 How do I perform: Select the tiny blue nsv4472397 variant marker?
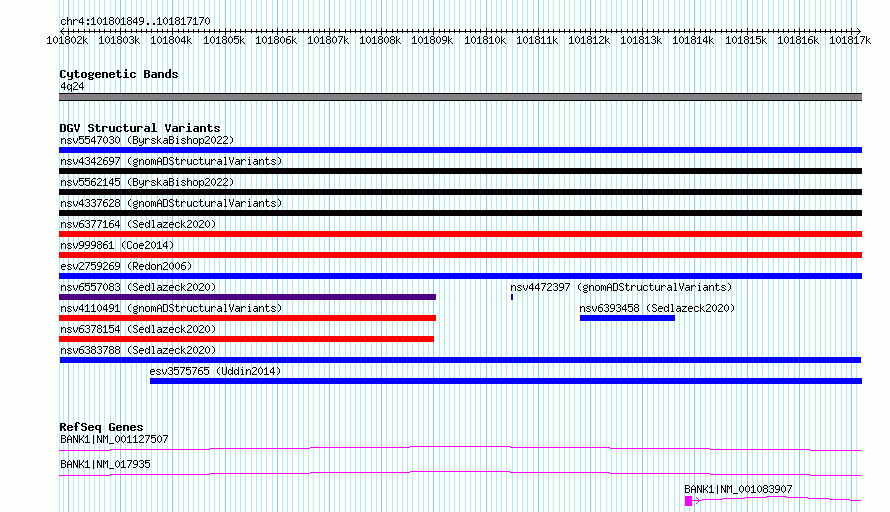pyautogui.click(x=512, y=297)
